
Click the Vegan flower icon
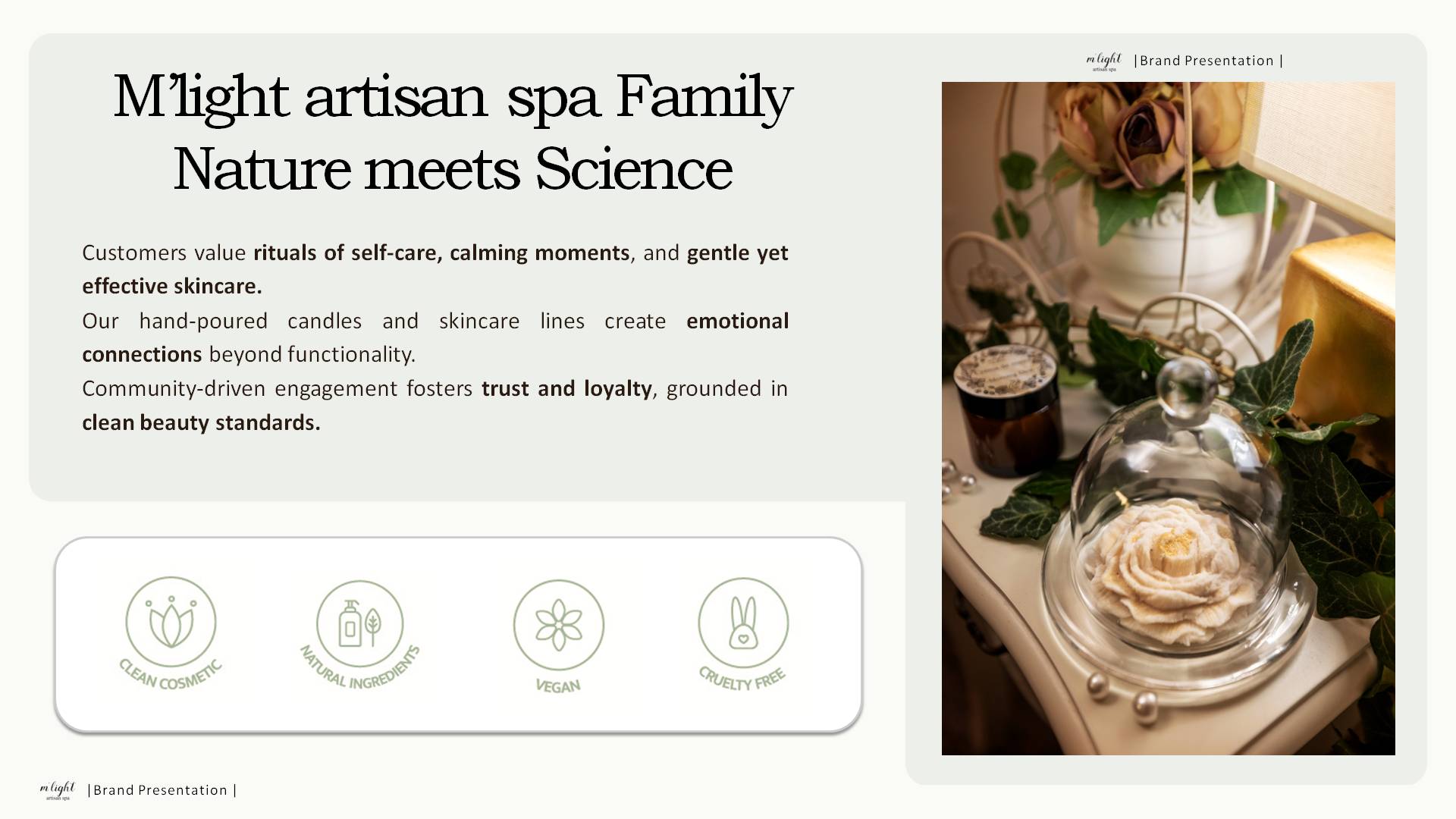(x=559, y=625)
